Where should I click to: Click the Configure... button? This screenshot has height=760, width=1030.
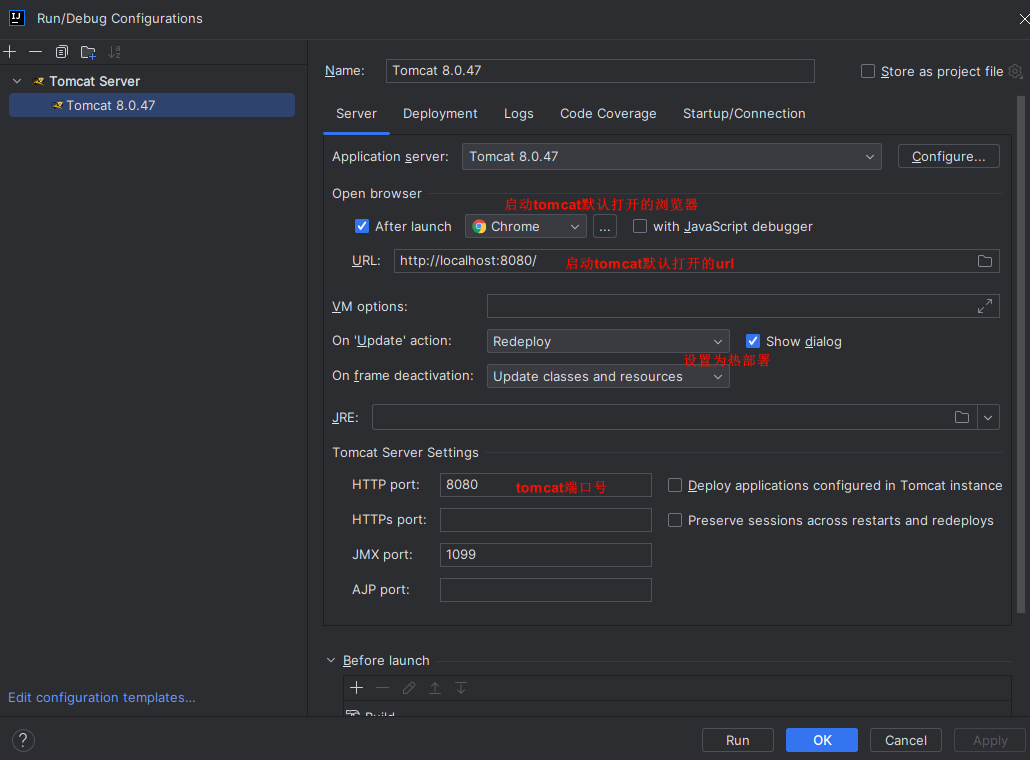coord(949,156)
